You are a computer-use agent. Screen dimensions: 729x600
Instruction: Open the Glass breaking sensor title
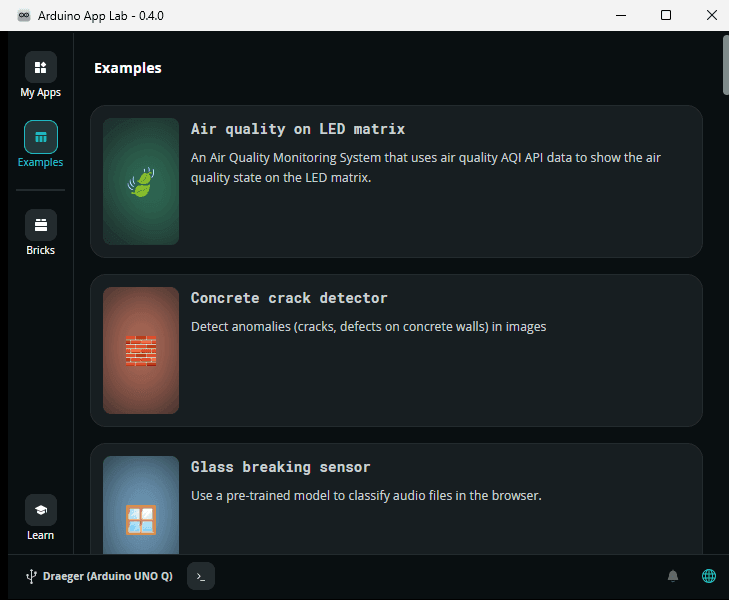281,467
